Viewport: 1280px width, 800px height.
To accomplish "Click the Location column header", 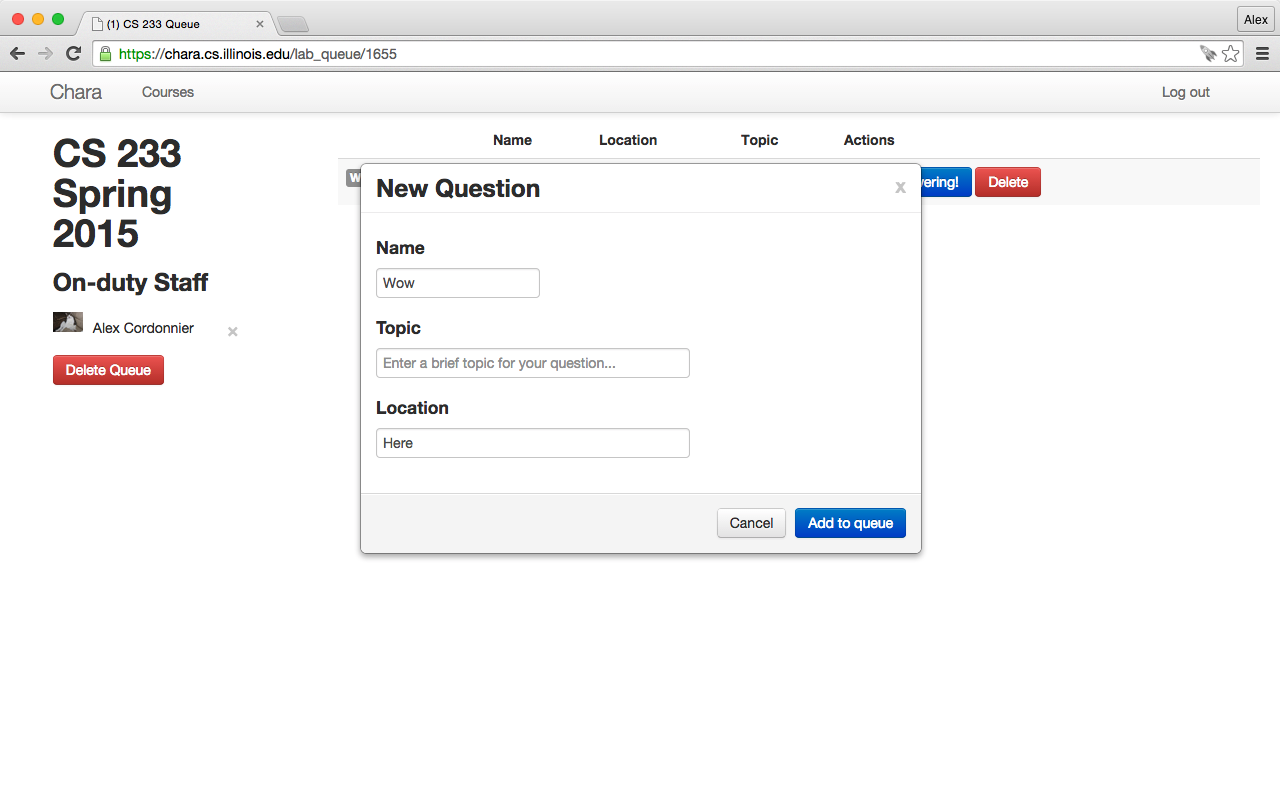I will coord(628,140).
